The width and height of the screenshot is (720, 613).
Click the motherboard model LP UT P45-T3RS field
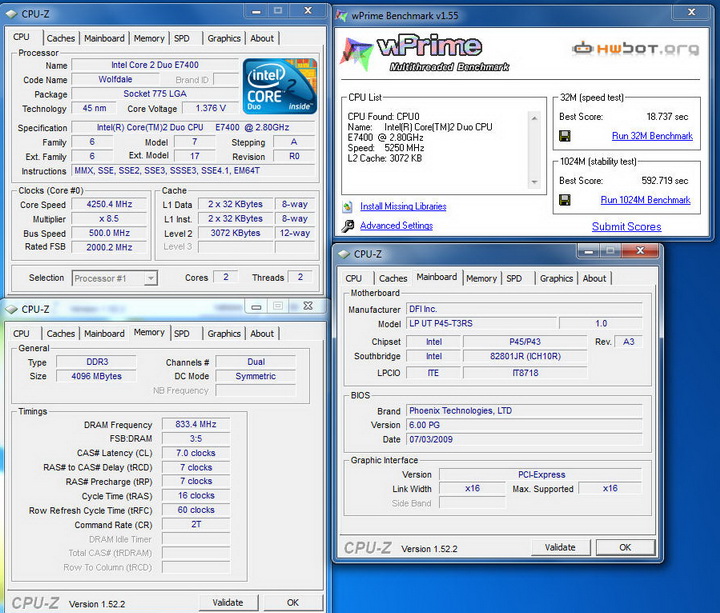(x=481, y=323)
